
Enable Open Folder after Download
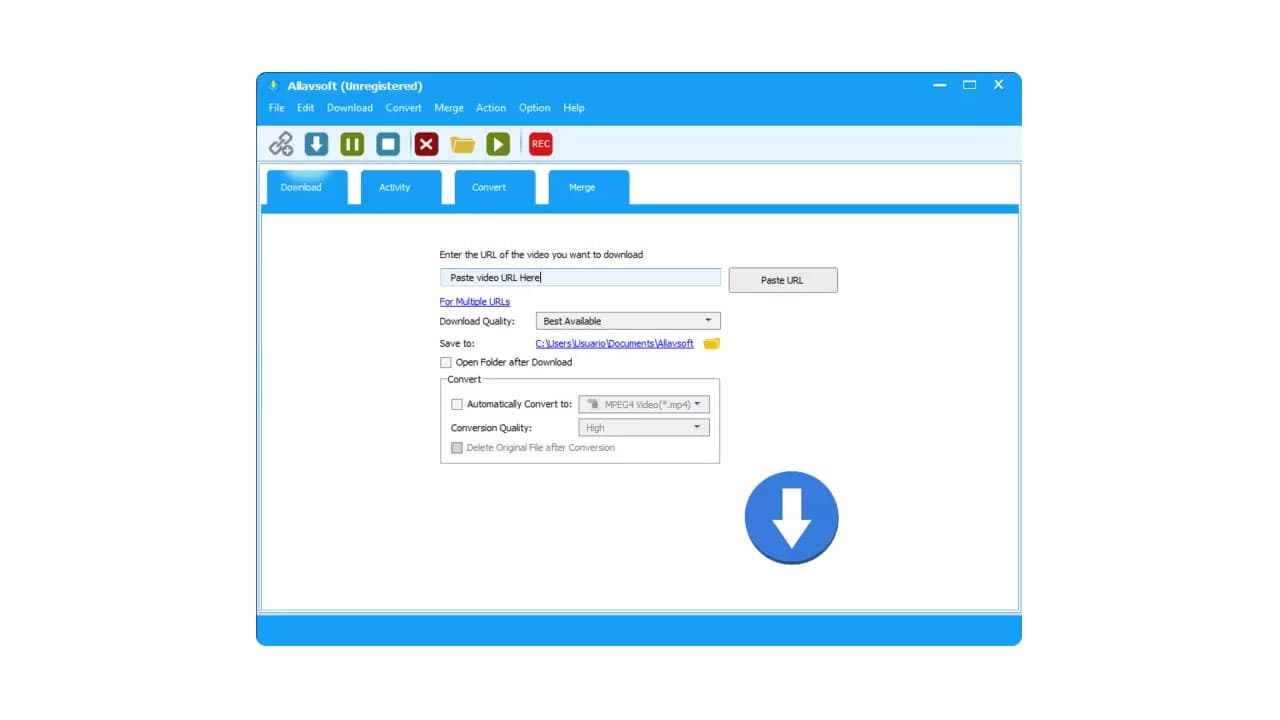pos(446,362)
